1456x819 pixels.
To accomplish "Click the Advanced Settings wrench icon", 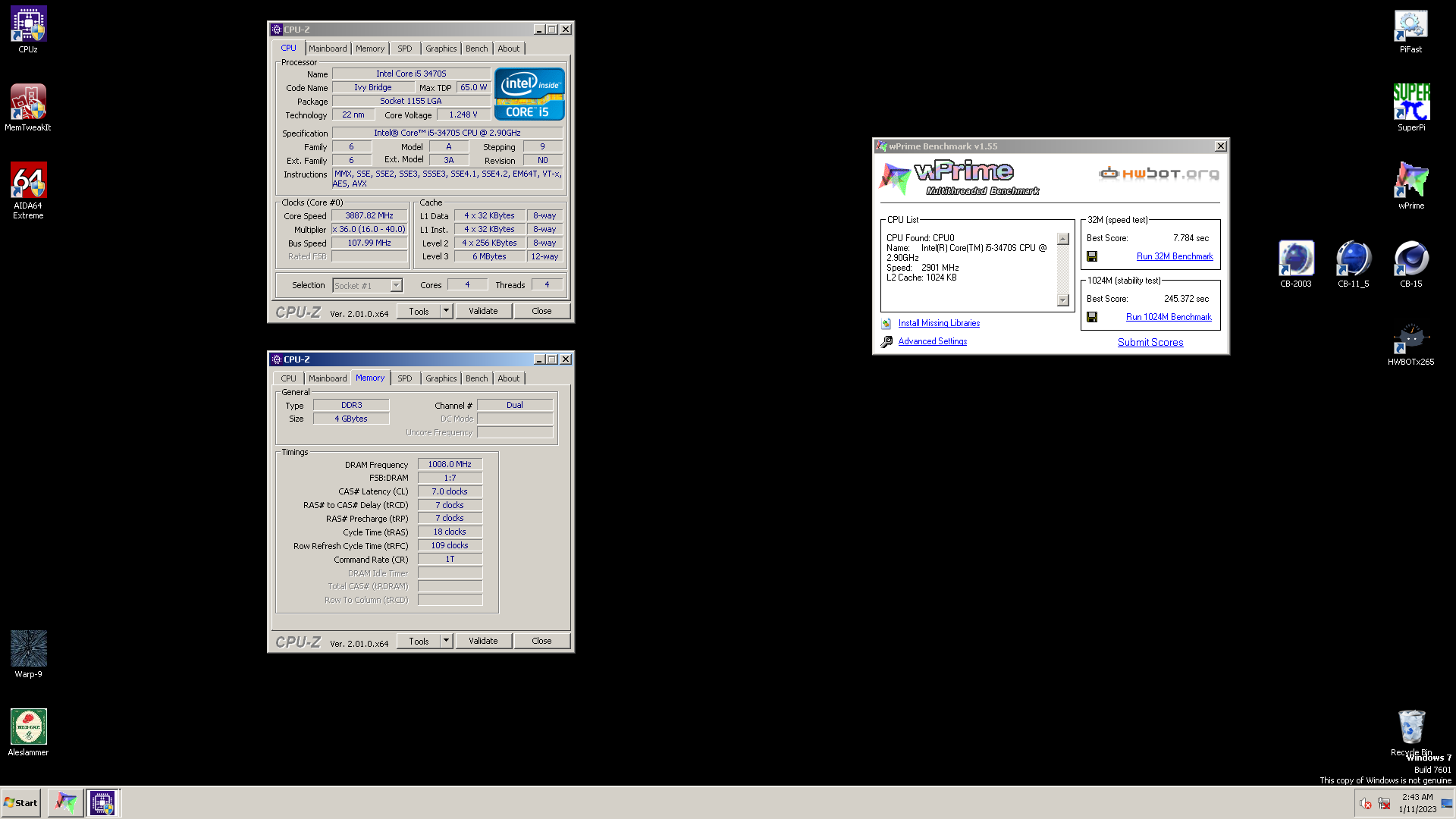I will (886, 342).
